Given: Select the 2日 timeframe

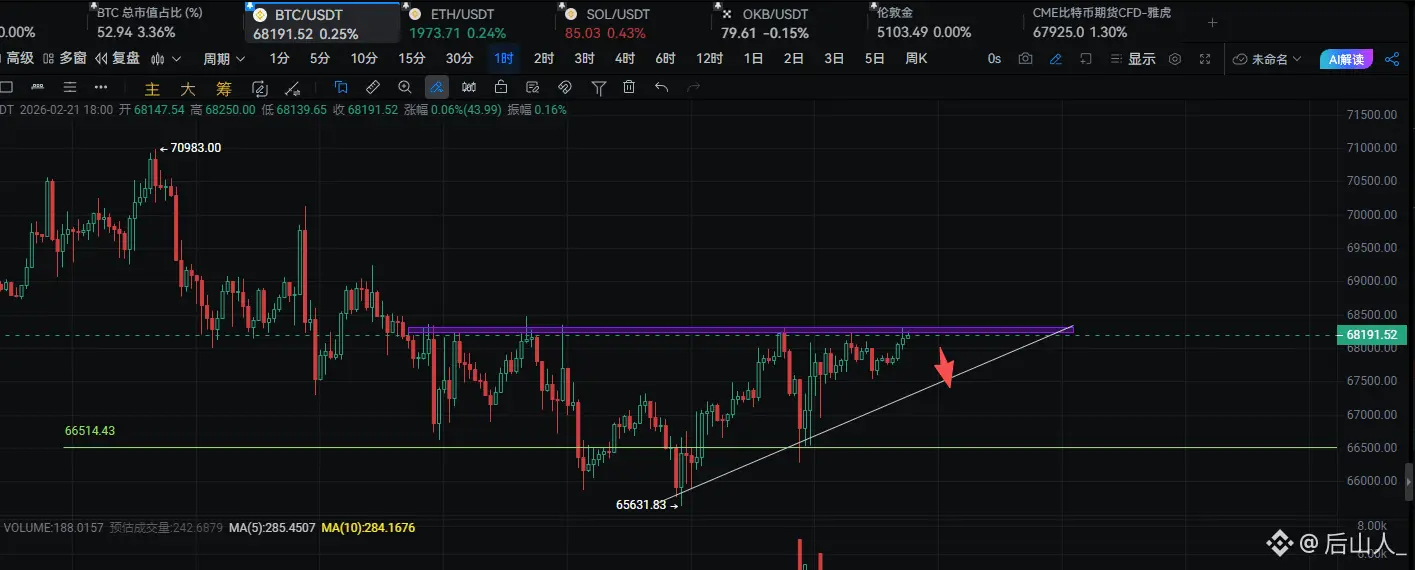Looking at the screenshot, I should pos(794,59).
